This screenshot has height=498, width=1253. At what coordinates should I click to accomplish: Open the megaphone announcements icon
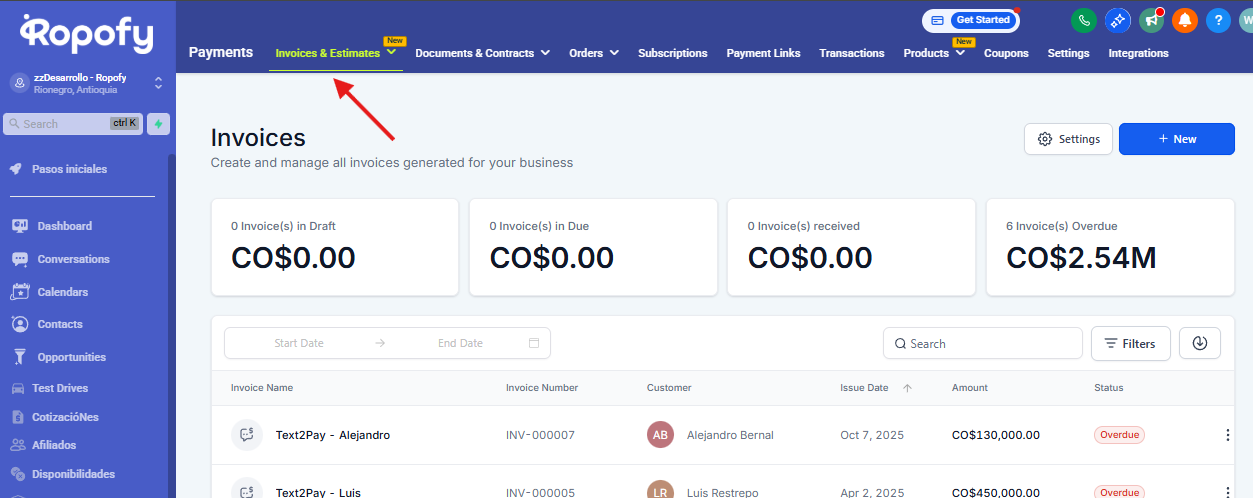[x=1151, y=20]
